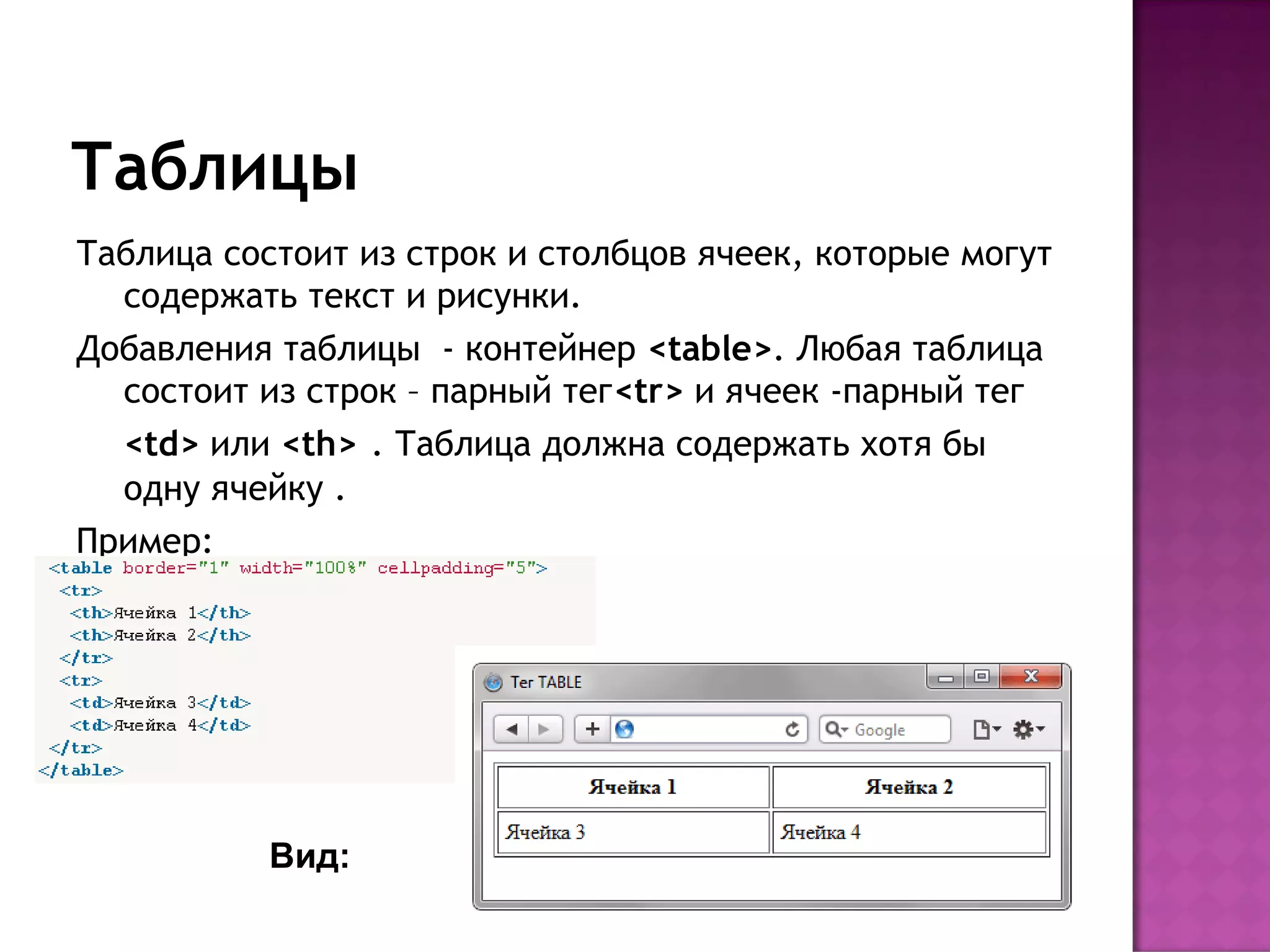Click table cell Ячейка 4
Screen dimensions: 1270x952
coord(909,832)
